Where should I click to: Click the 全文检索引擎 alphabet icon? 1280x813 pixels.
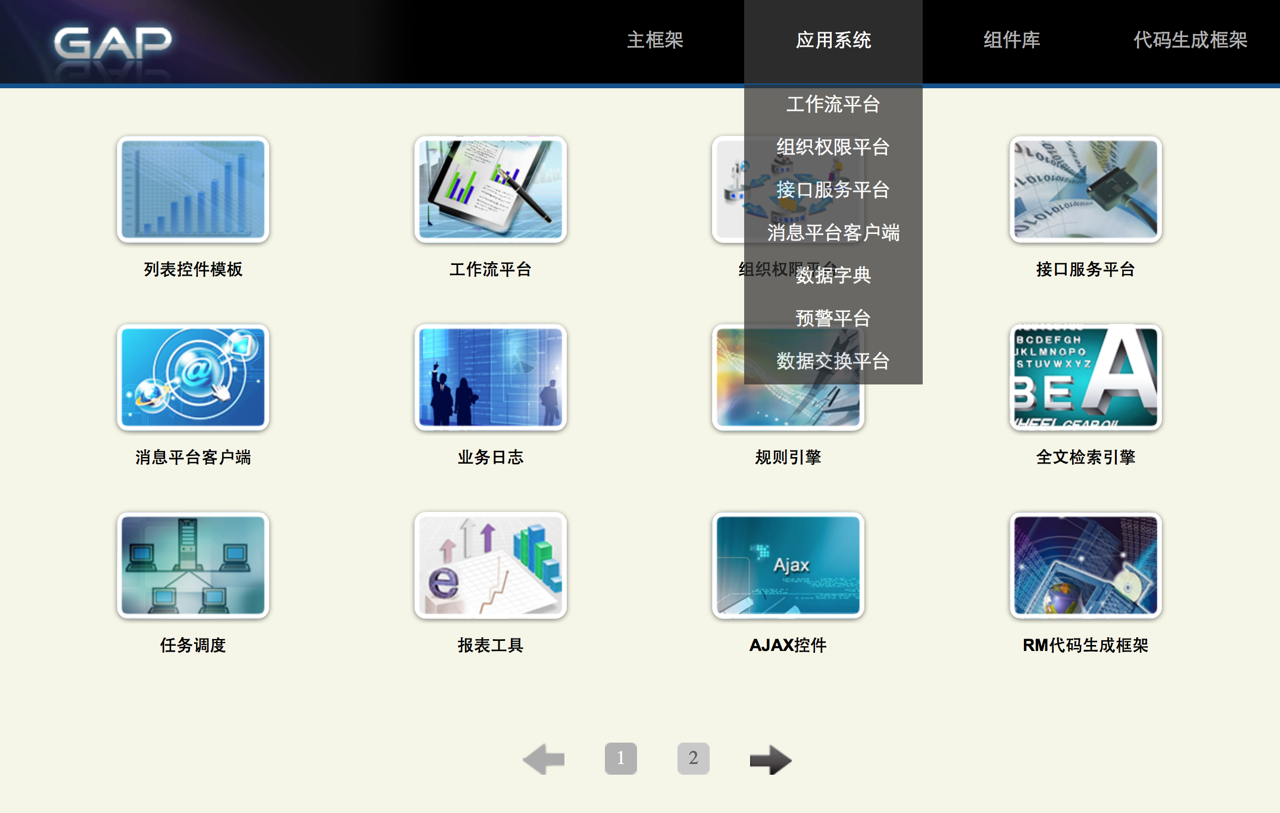[x=1085, y=378]
